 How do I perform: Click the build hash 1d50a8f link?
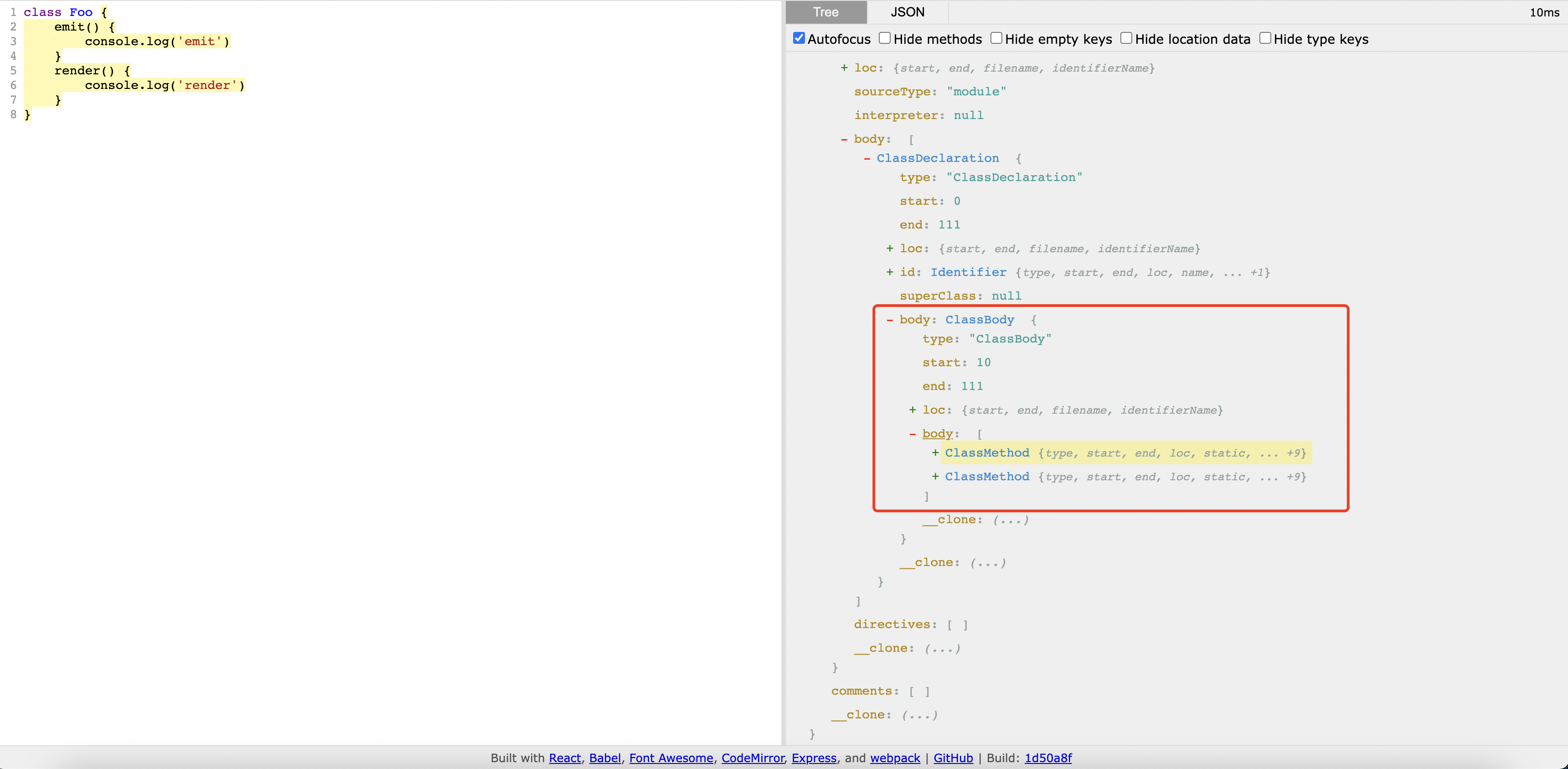pos(1047,758)
